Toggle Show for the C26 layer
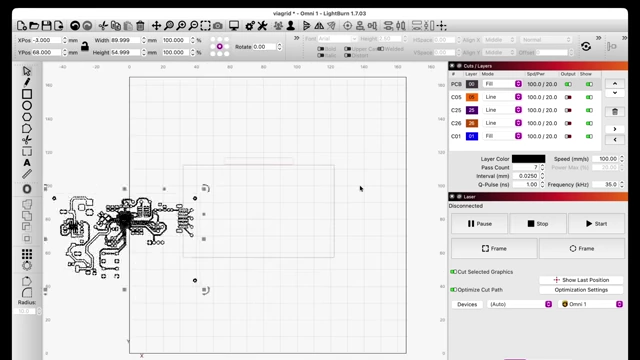 click(589, 123)
